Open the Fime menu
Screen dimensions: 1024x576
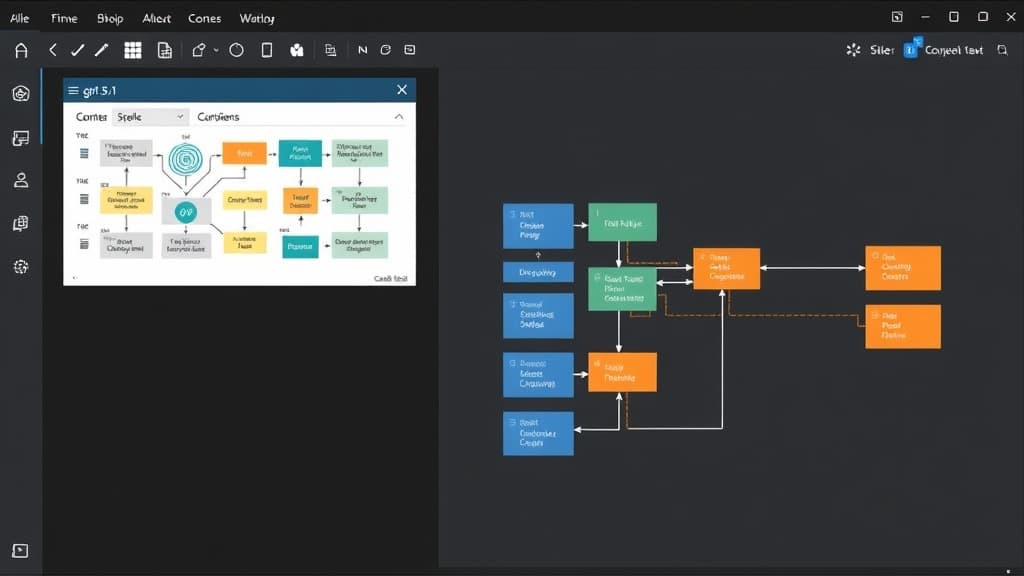click(63, 17)
